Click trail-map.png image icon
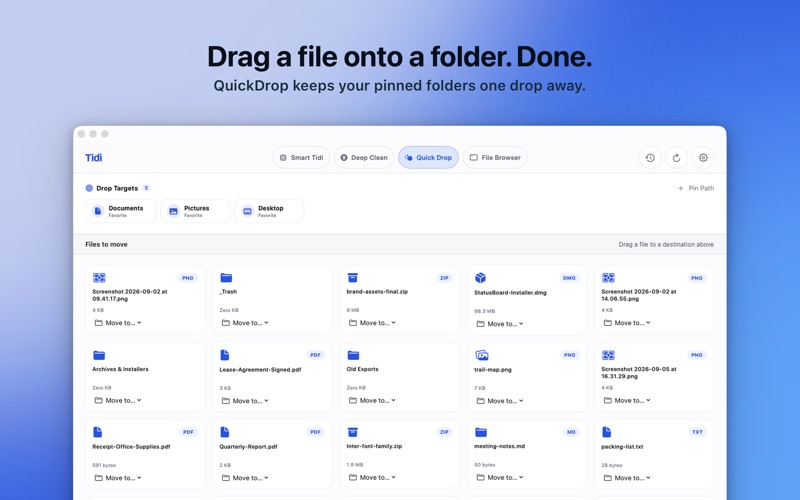 pos(482,355)
